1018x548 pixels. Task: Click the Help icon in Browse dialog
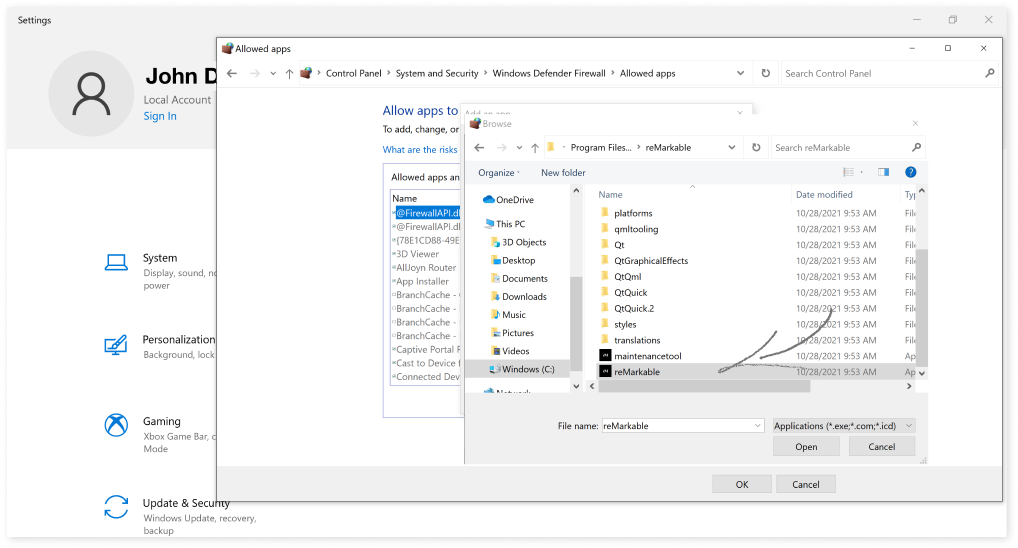(910, 173)
